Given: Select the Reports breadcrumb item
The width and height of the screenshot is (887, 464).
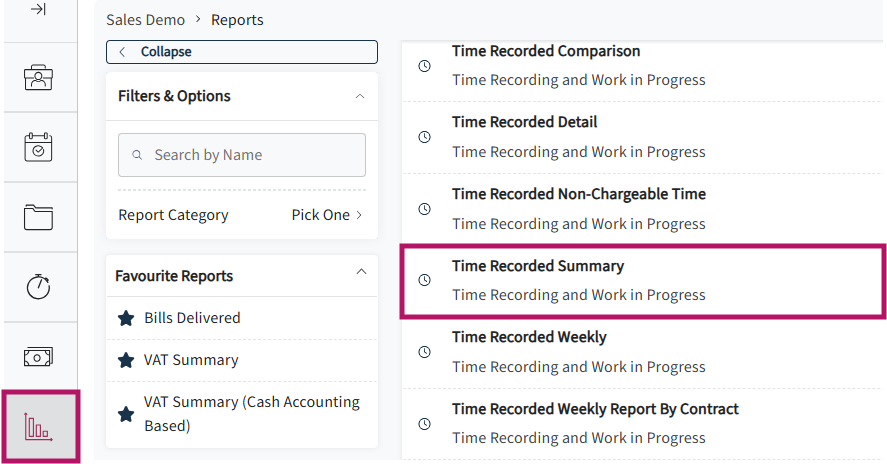Looking at the screenshot, I should [x=237, y=20].
